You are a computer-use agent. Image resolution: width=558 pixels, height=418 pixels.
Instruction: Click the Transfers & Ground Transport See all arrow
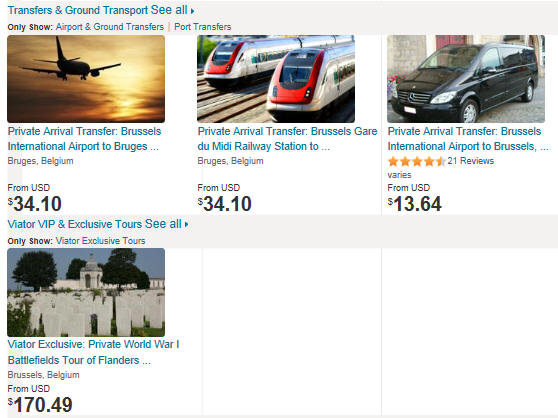[193, 11]
